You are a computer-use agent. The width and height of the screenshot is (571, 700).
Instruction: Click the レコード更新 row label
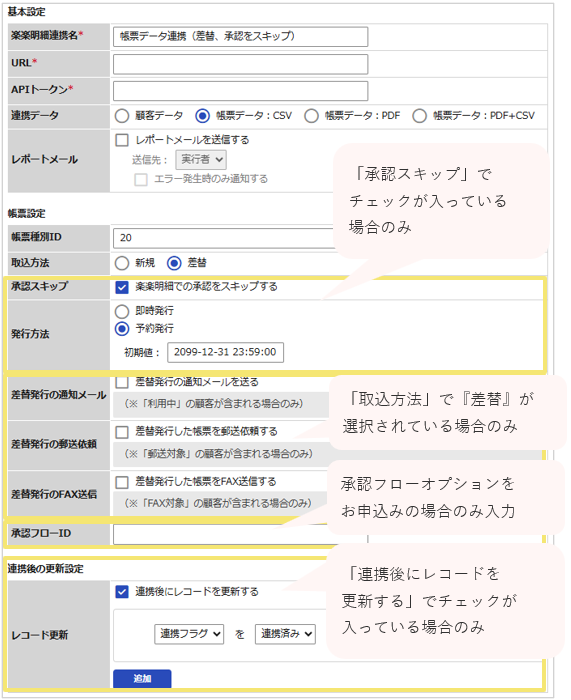[40, 635]
